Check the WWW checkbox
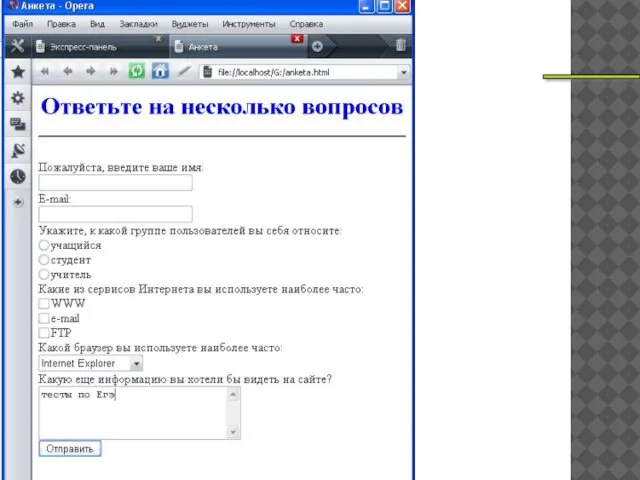Viewport: 640px width, 480px height. pyautogui.click(x=44, y=304)
